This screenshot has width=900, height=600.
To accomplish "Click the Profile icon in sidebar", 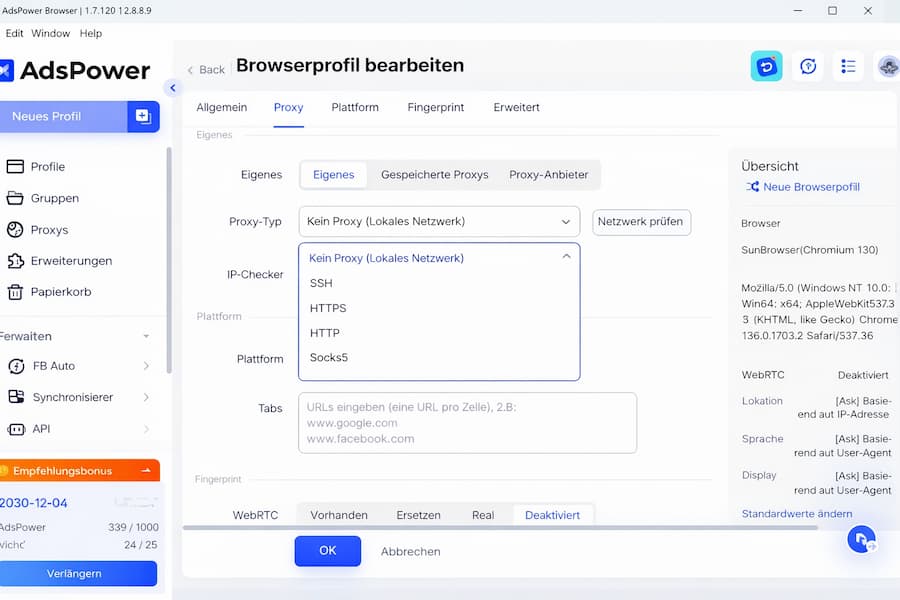I will pos(15,167).
